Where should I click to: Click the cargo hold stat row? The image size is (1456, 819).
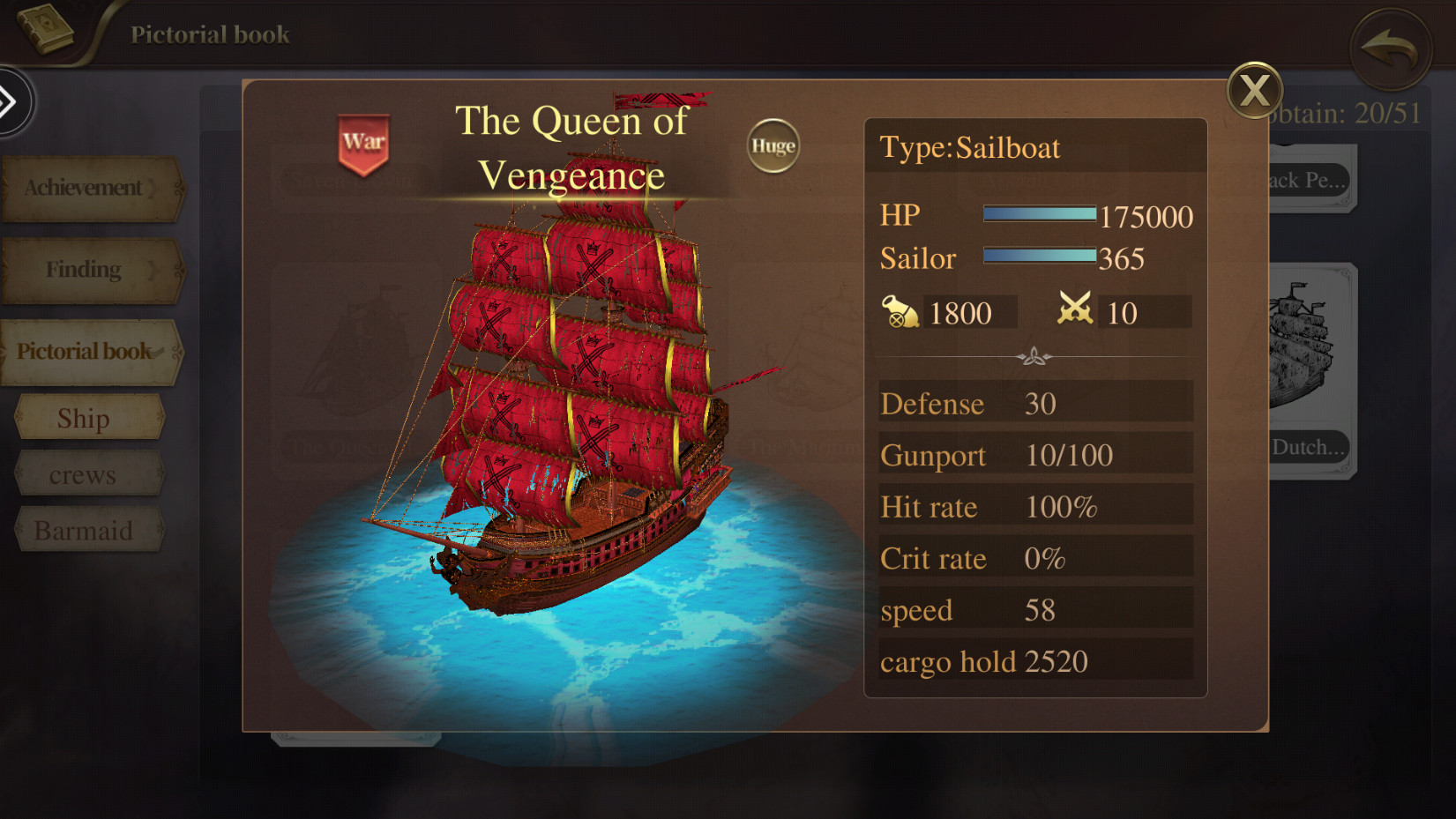pos(1035,661)
